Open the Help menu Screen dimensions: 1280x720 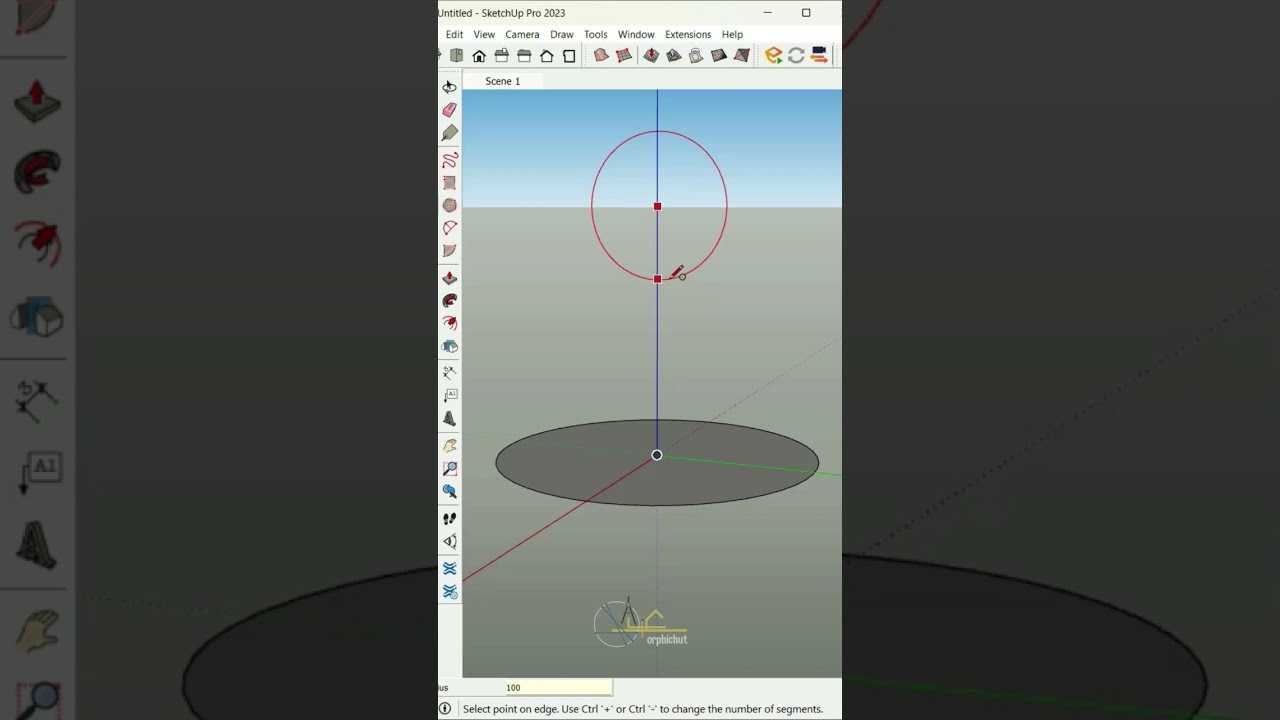coord(732,34)
